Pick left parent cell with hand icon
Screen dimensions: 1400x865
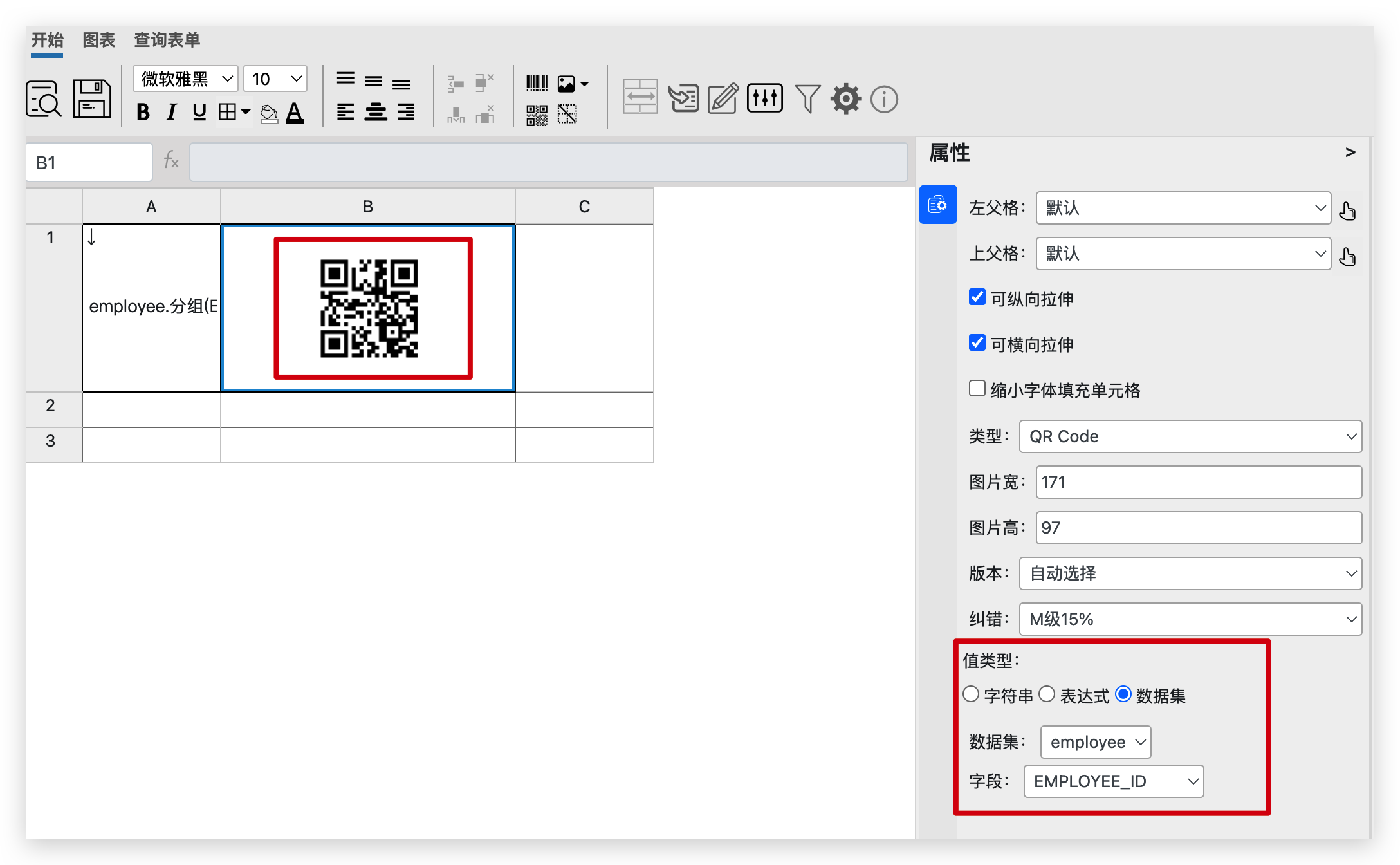1347,210
